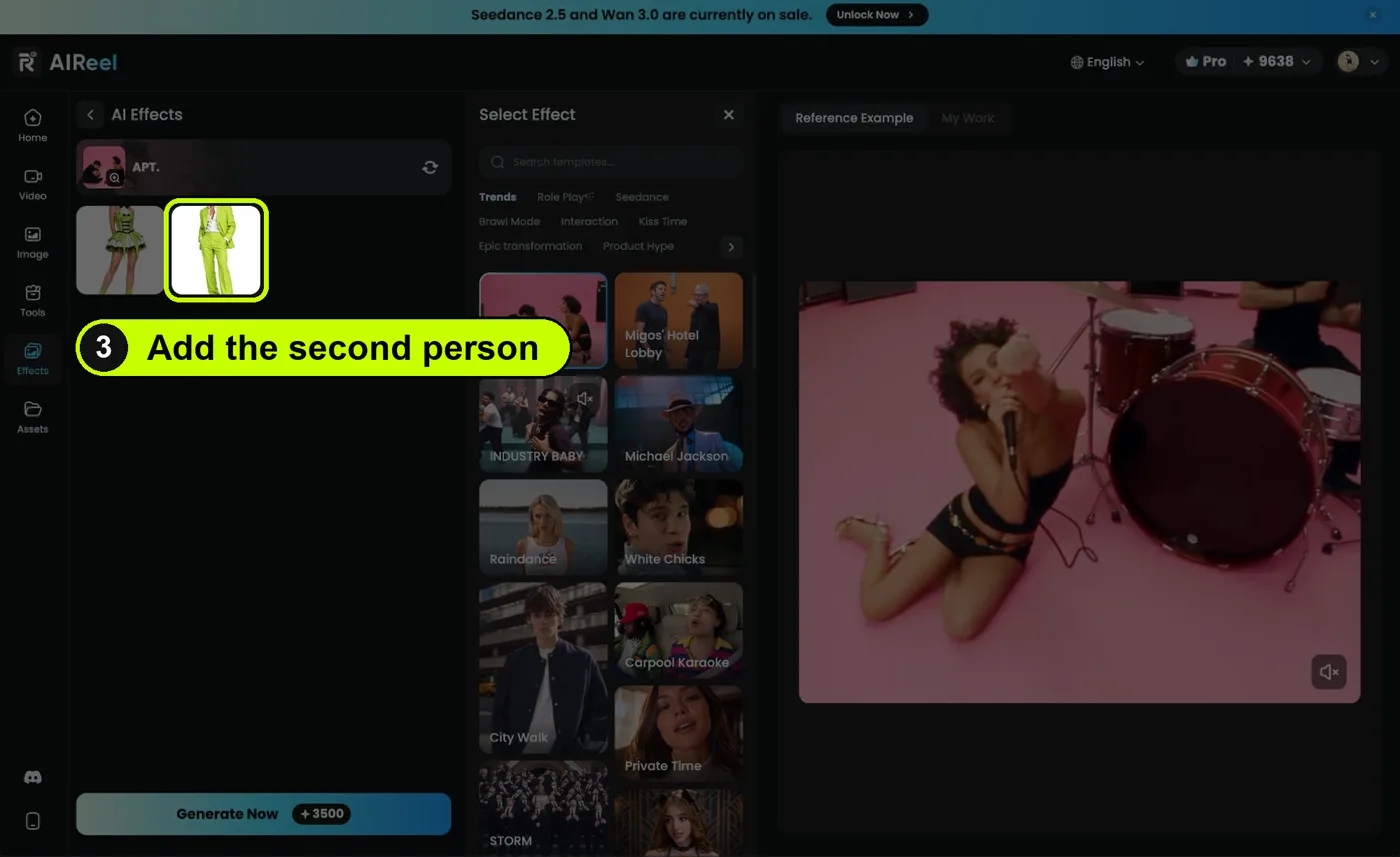The image size is (1400, 857).
Task: Show more effect categories with arrow
Action: pyautogui.click(x=731, y=247)
